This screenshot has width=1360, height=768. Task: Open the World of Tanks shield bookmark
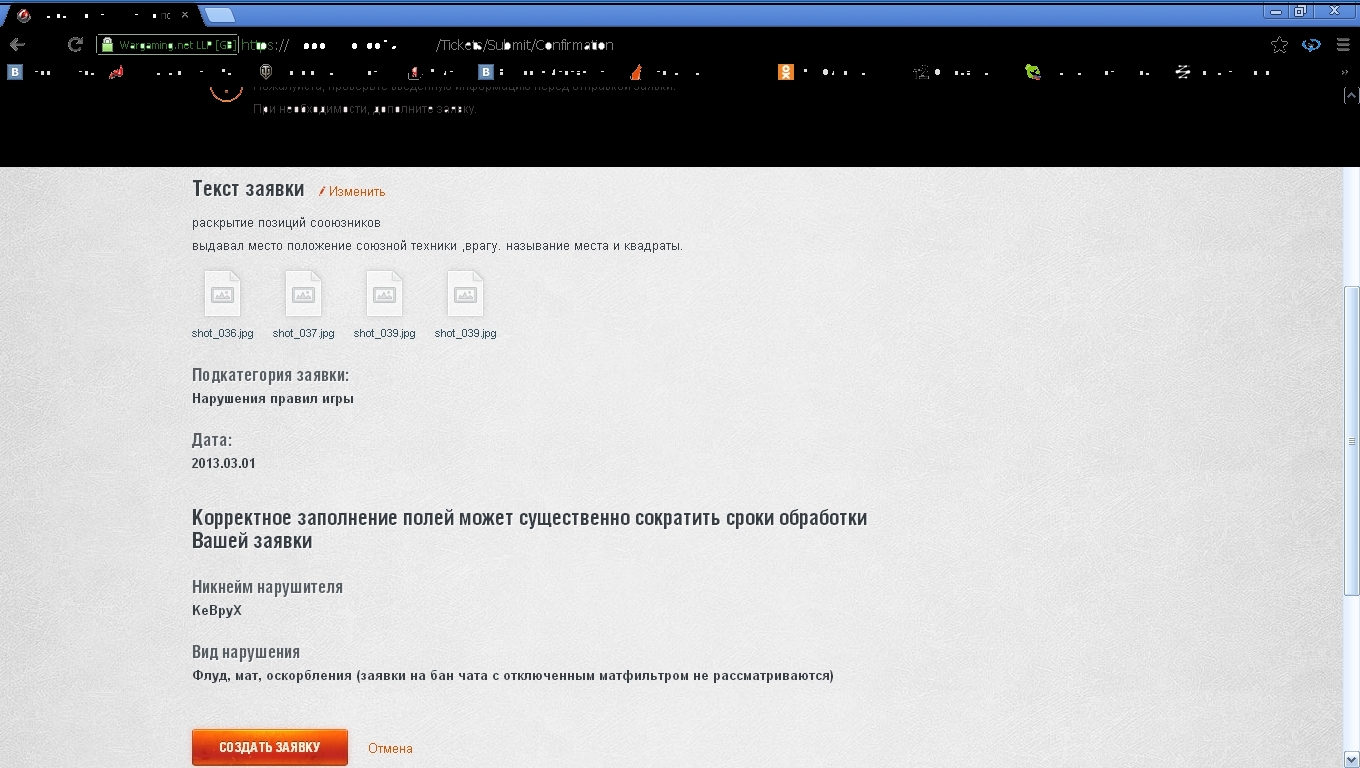click(268, 72)
